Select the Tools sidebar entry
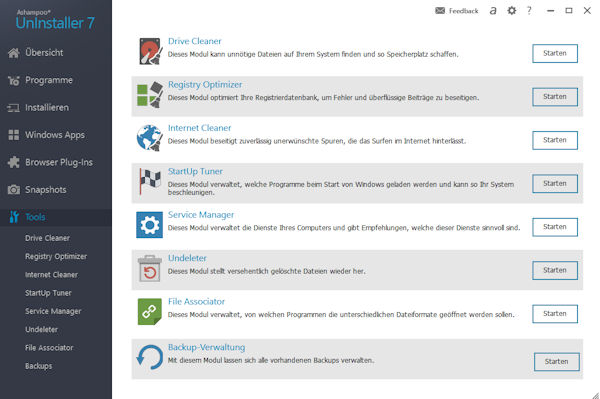Image resolution: width=600 pixels, height=399 pixels. click(x=56, y=217)
